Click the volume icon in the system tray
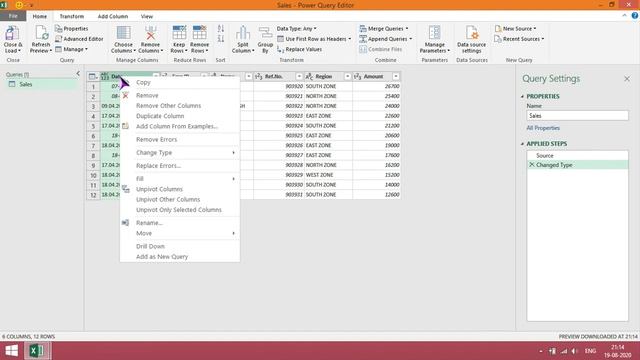 click(574, 351)
